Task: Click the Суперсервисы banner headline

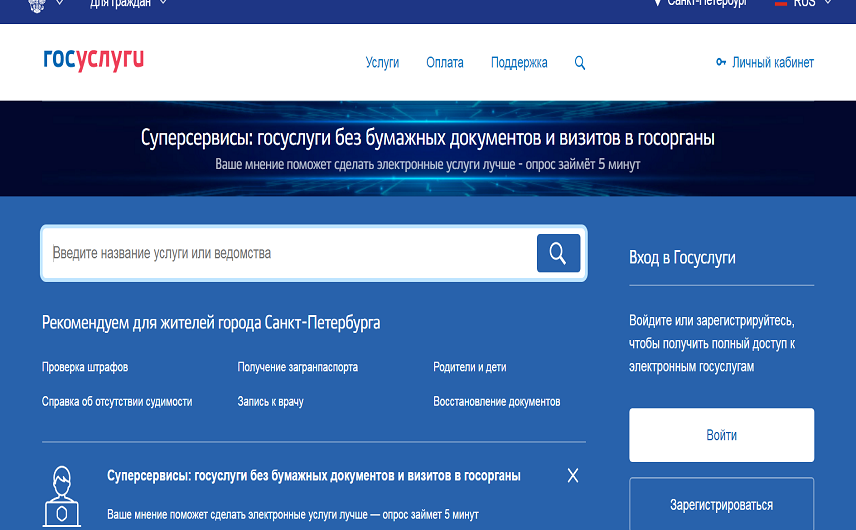Action: (427, 138)
